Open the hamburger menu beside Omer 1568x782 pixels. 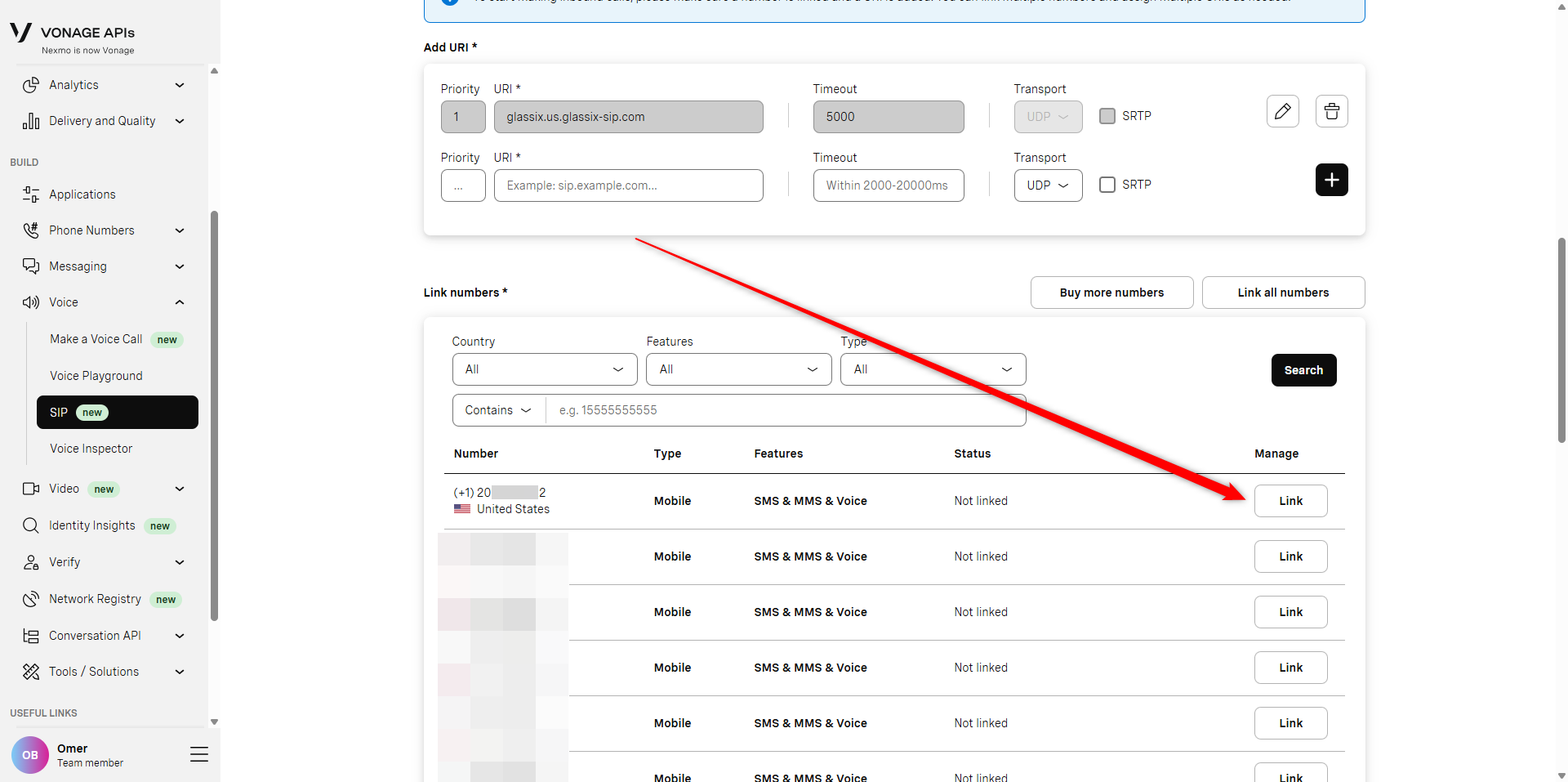coord(199,754)
